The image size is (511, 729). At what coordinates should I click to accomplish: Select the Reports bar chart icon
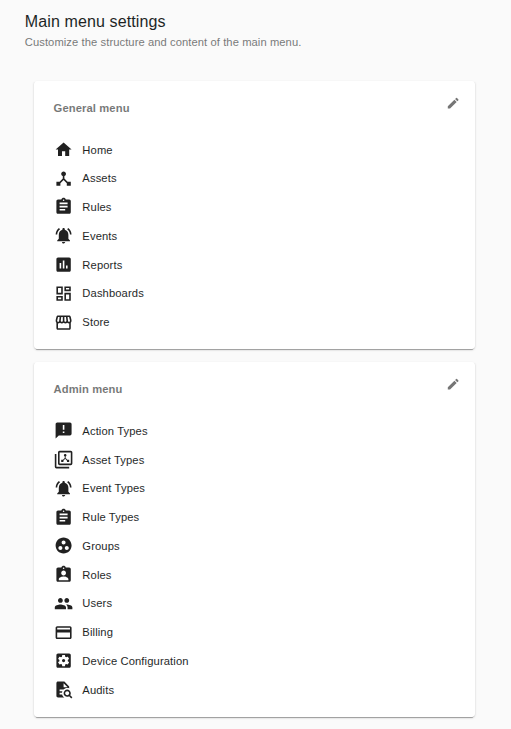point(64,265)
